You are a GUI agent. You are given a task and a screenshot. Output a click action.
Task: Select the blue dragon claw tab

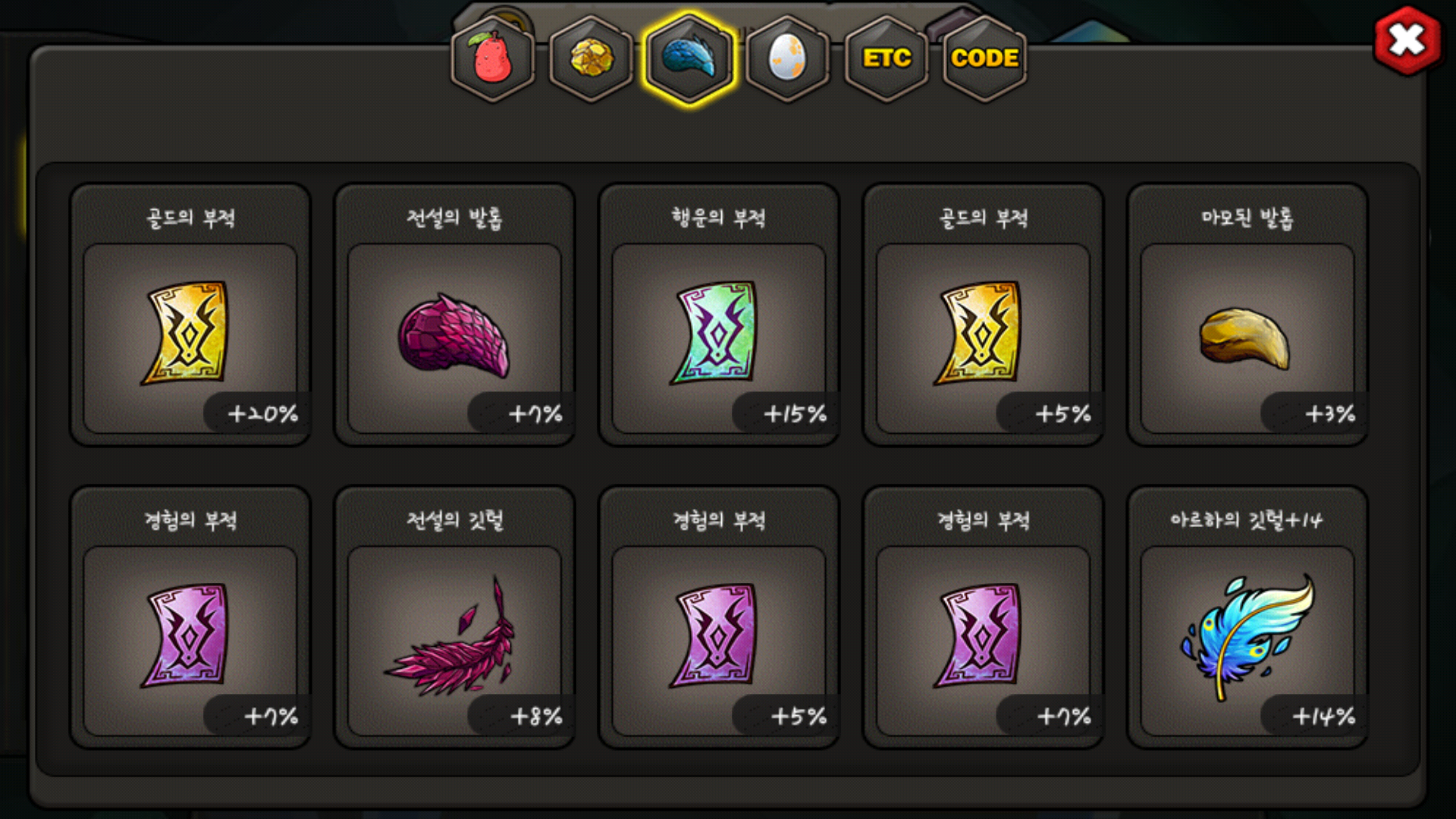coord(689,58)
